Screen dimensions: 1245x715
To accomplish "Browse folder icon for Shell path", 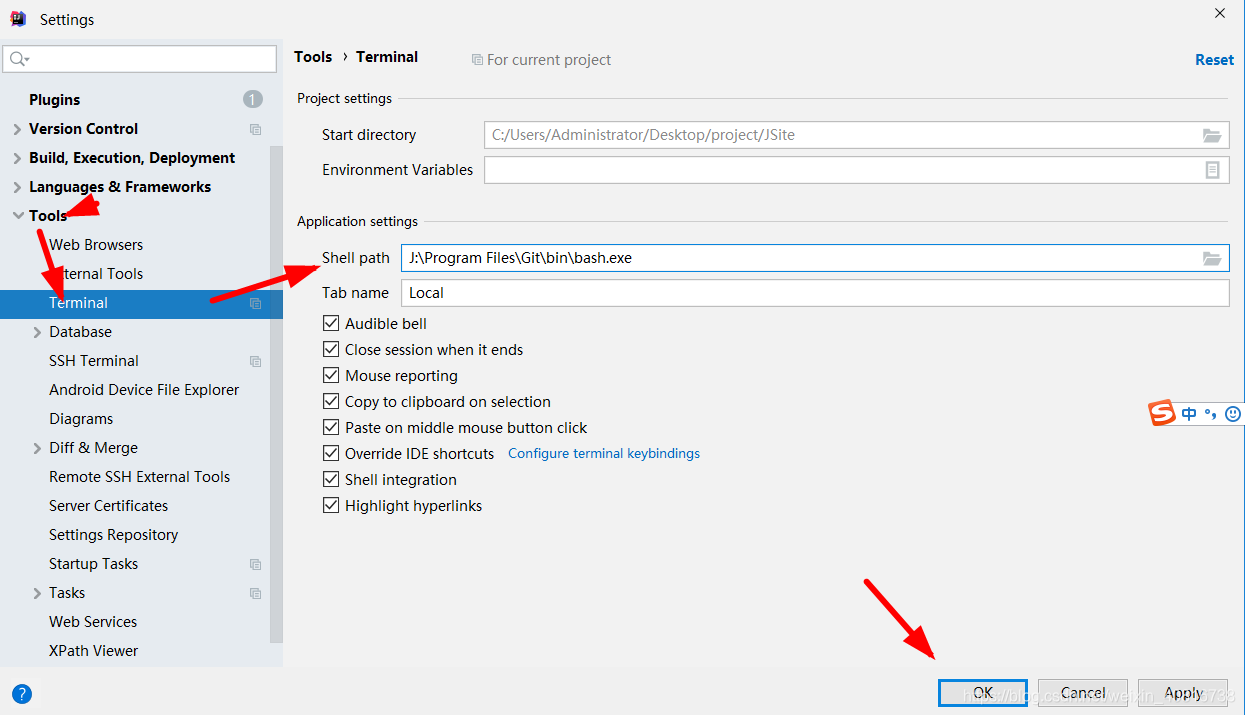I will coord(1212,258).
